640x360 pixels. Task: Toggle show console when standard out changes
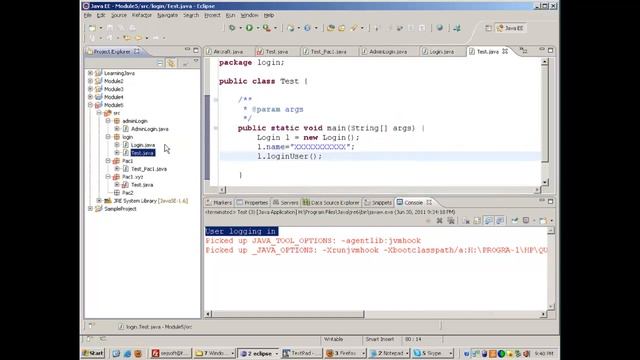click(489, 220)
